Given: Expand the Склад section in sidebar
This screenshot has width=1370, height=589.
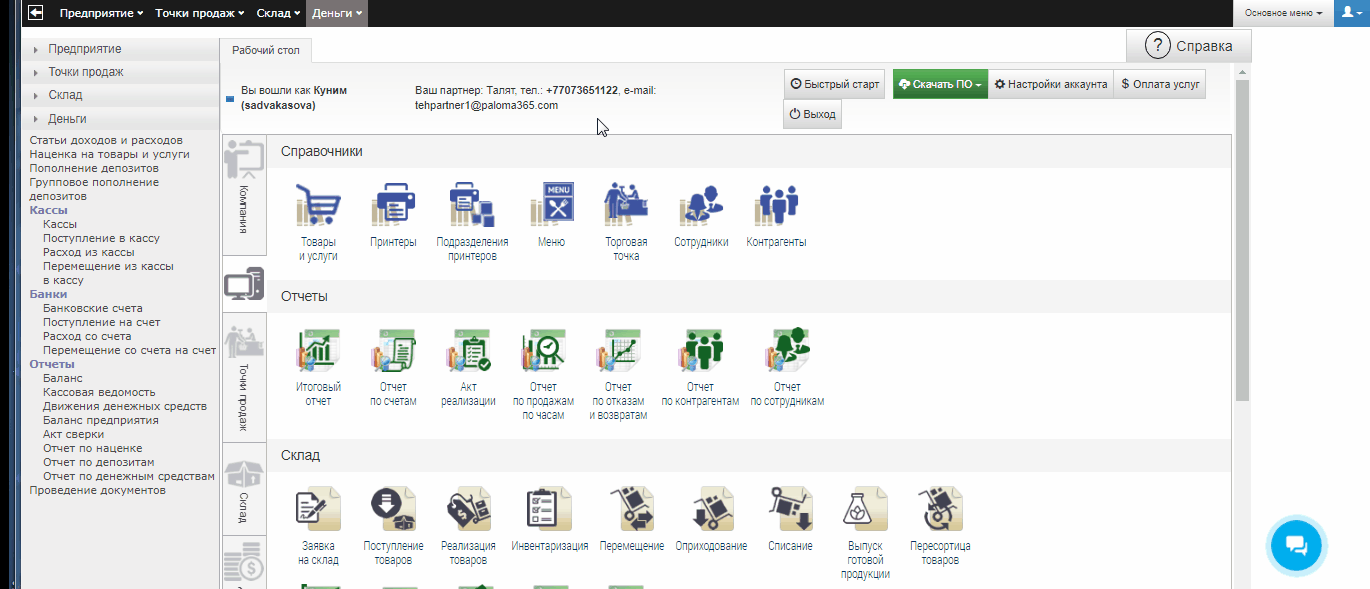Looking at the screenshot, I should click(66, 95).
